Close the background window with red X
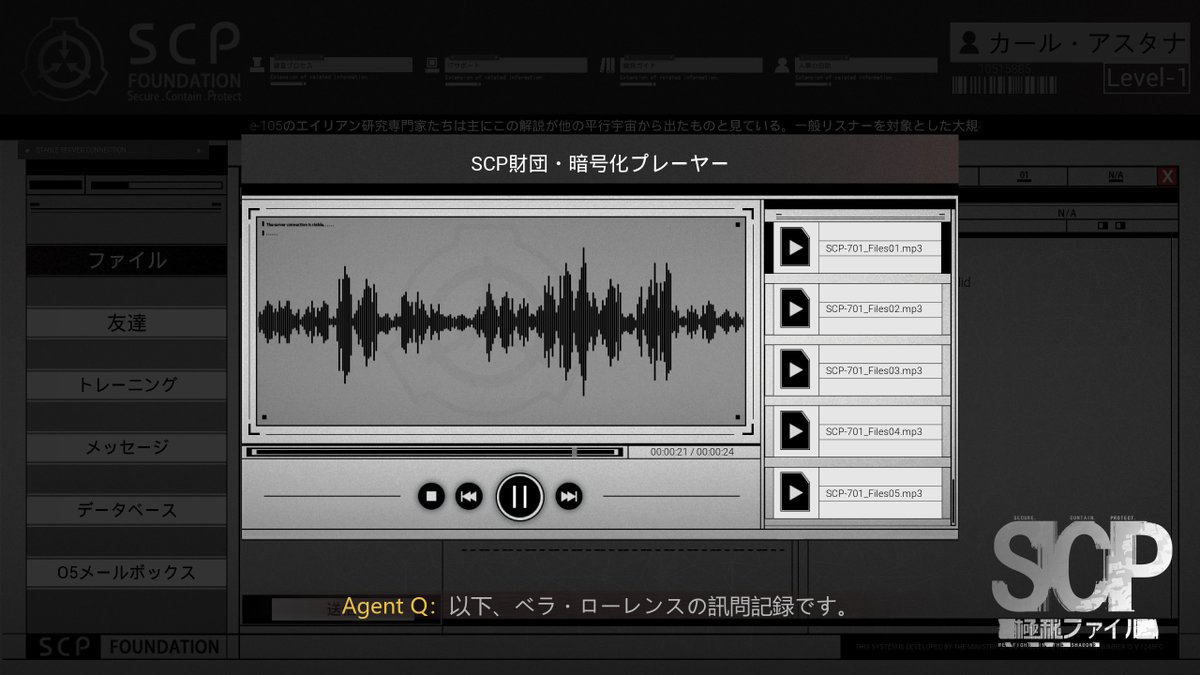This screenshot has height=675, width=1200. (1167, 177)
